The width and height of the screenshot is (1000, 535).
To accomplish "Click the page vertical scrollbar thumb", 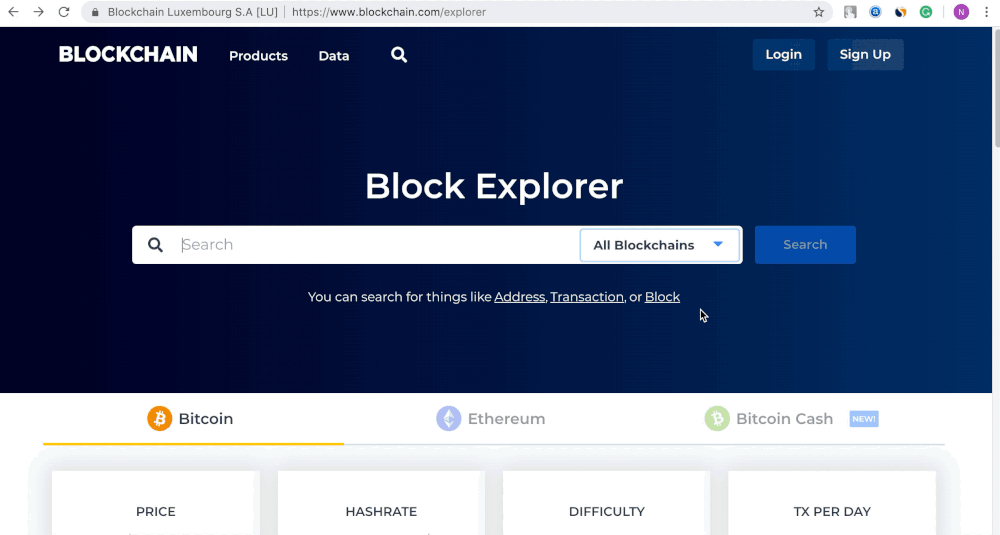I will pos(995,89).
